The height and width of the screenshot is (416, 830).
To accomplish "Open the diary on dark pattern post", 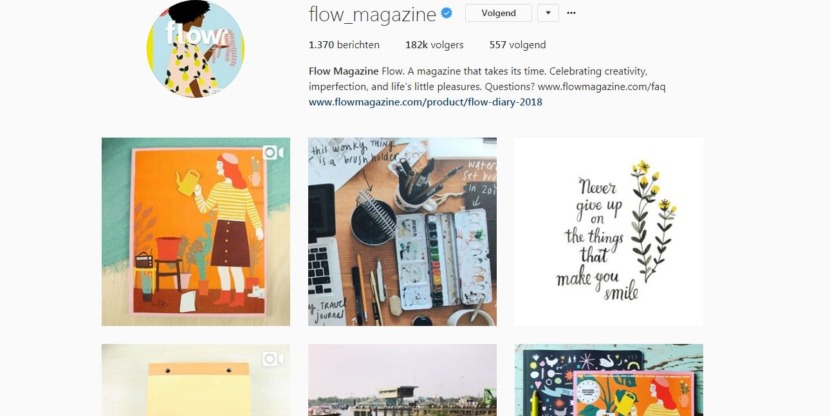I will (609, 380).
